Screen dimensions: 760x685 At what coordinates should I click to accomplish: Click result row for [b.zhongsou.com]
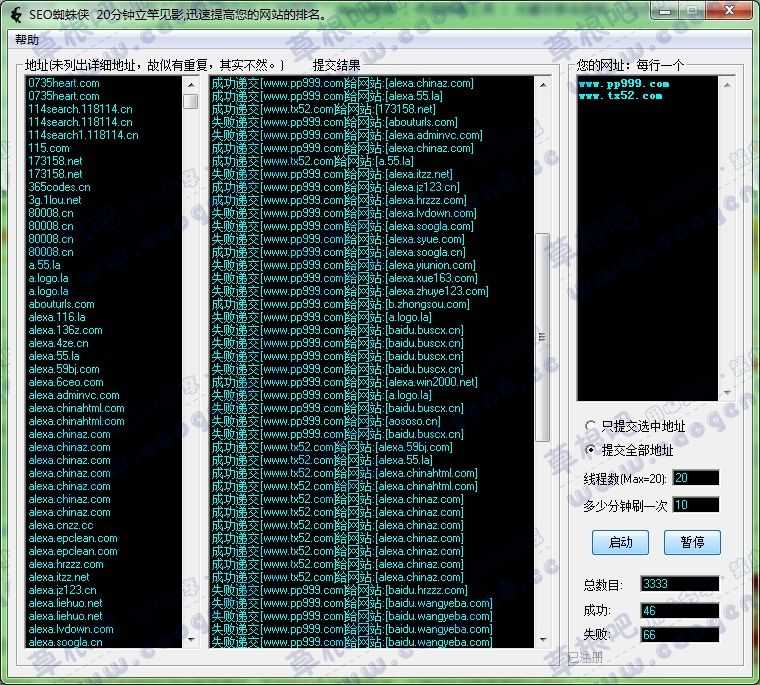coord(341,304)
